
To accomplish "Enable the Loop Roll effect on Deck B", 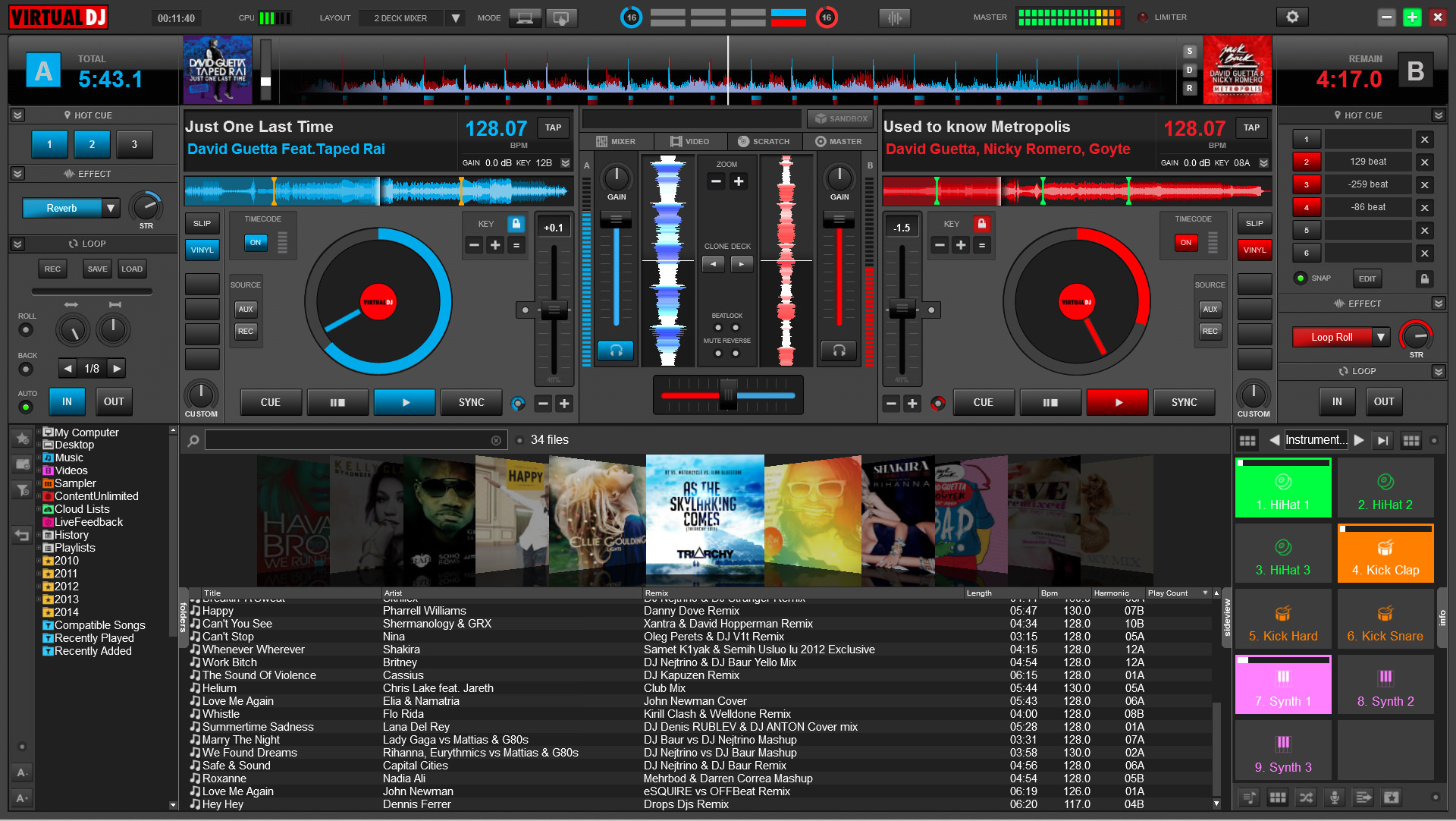I will [x=1330, y=337].
